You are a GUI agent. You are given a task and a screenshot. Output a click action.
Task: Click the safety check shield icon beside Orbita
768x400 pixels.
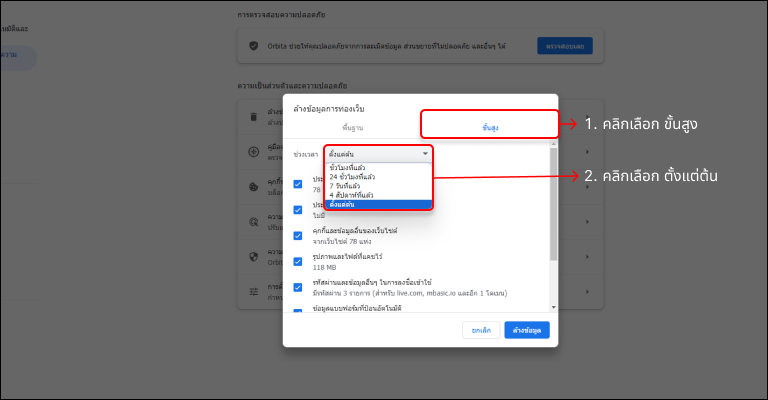[254, 46]
